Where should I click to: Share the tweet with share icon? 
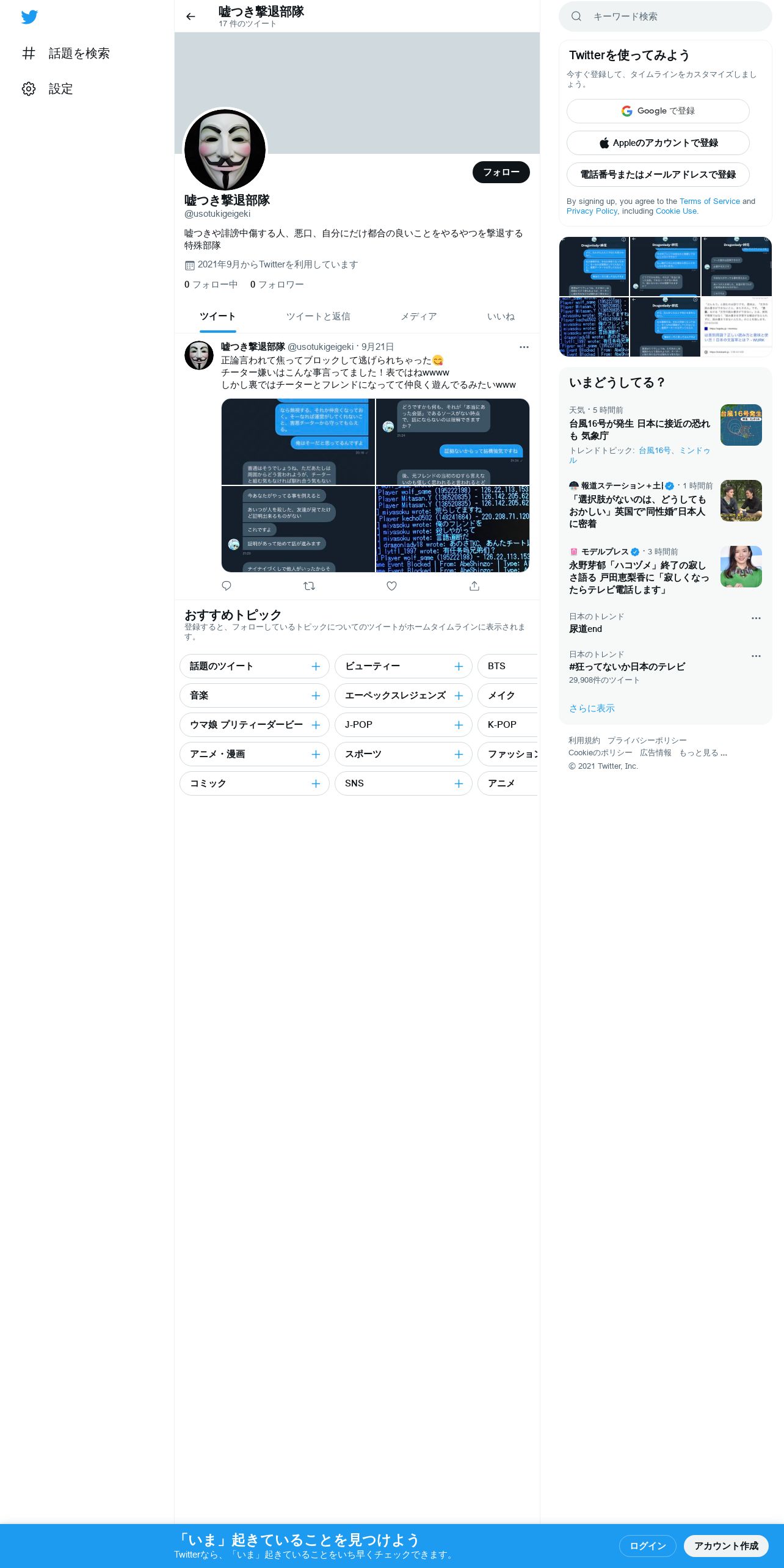pyautogui.click(x=474, y=586)
